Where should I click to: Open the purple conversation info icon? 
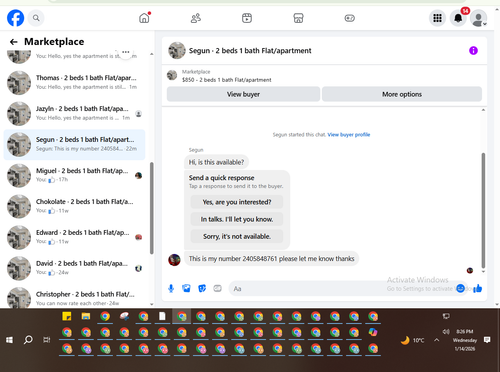pyautogui.click(x=473, y=51)
